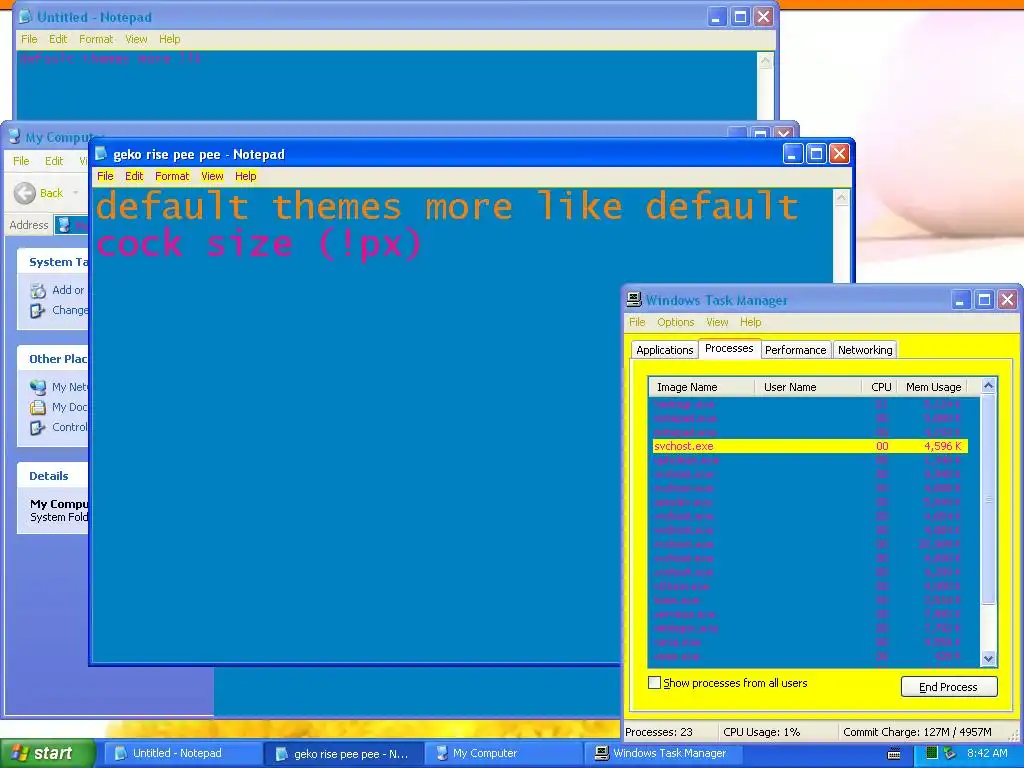Open the Performance tab
This screenshot has height=768, width=1024.
coord(795,350)
